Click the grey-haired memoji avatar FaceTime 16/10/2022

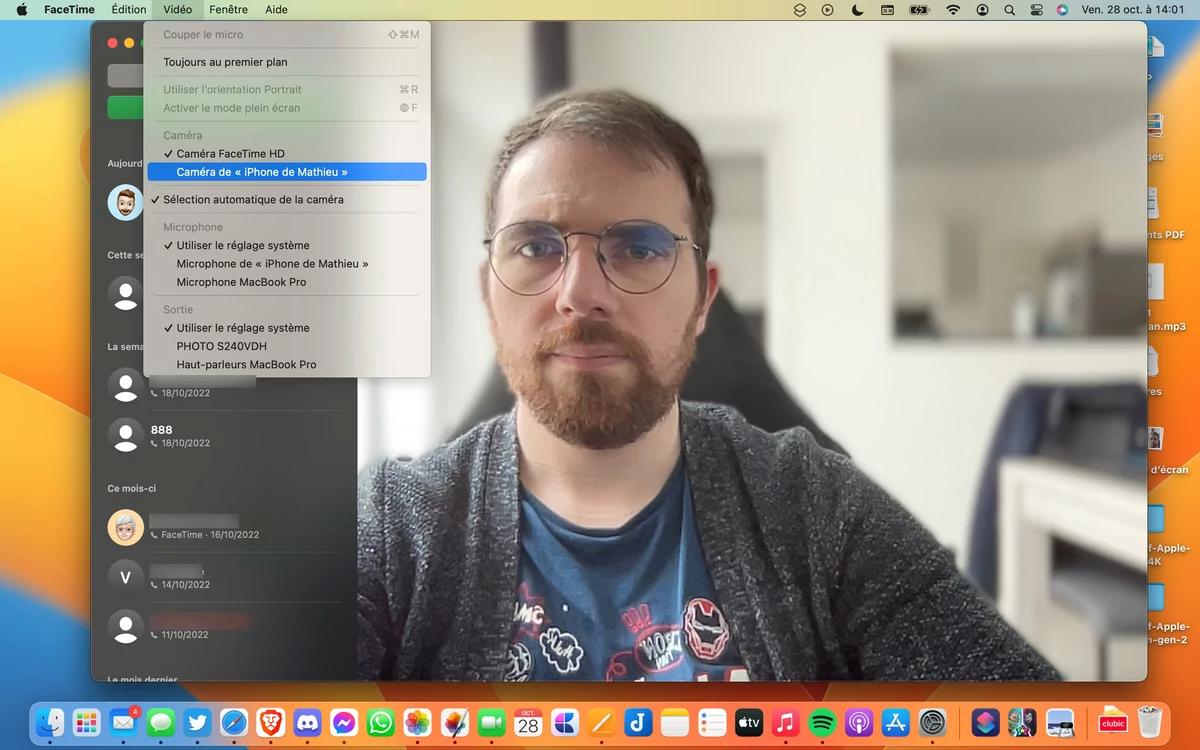pyautogui.click(x=125, y=527)
